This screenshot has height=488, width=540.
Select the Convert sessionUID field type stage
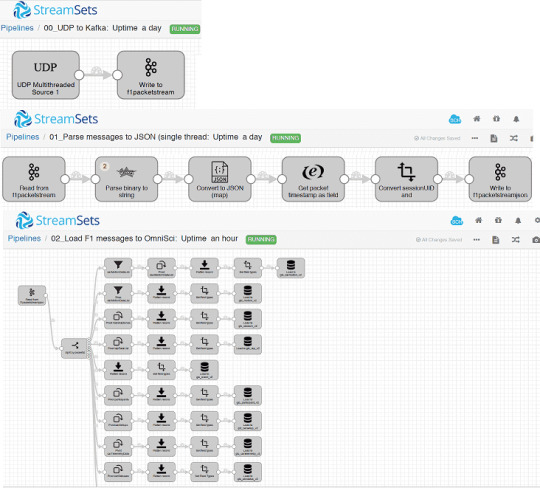[x=406, y=179]
